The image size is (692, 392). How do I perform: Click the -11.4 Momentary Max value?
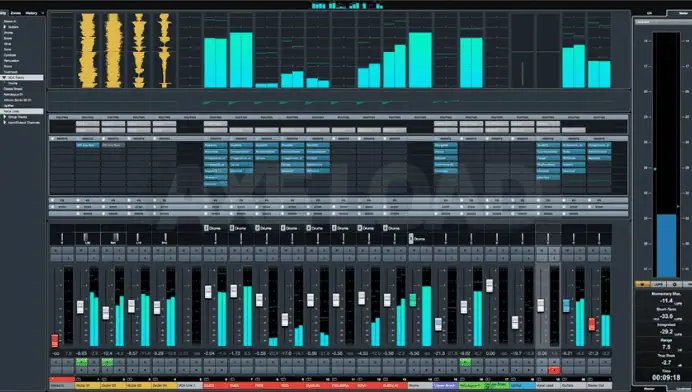click(x=666, y=301)
